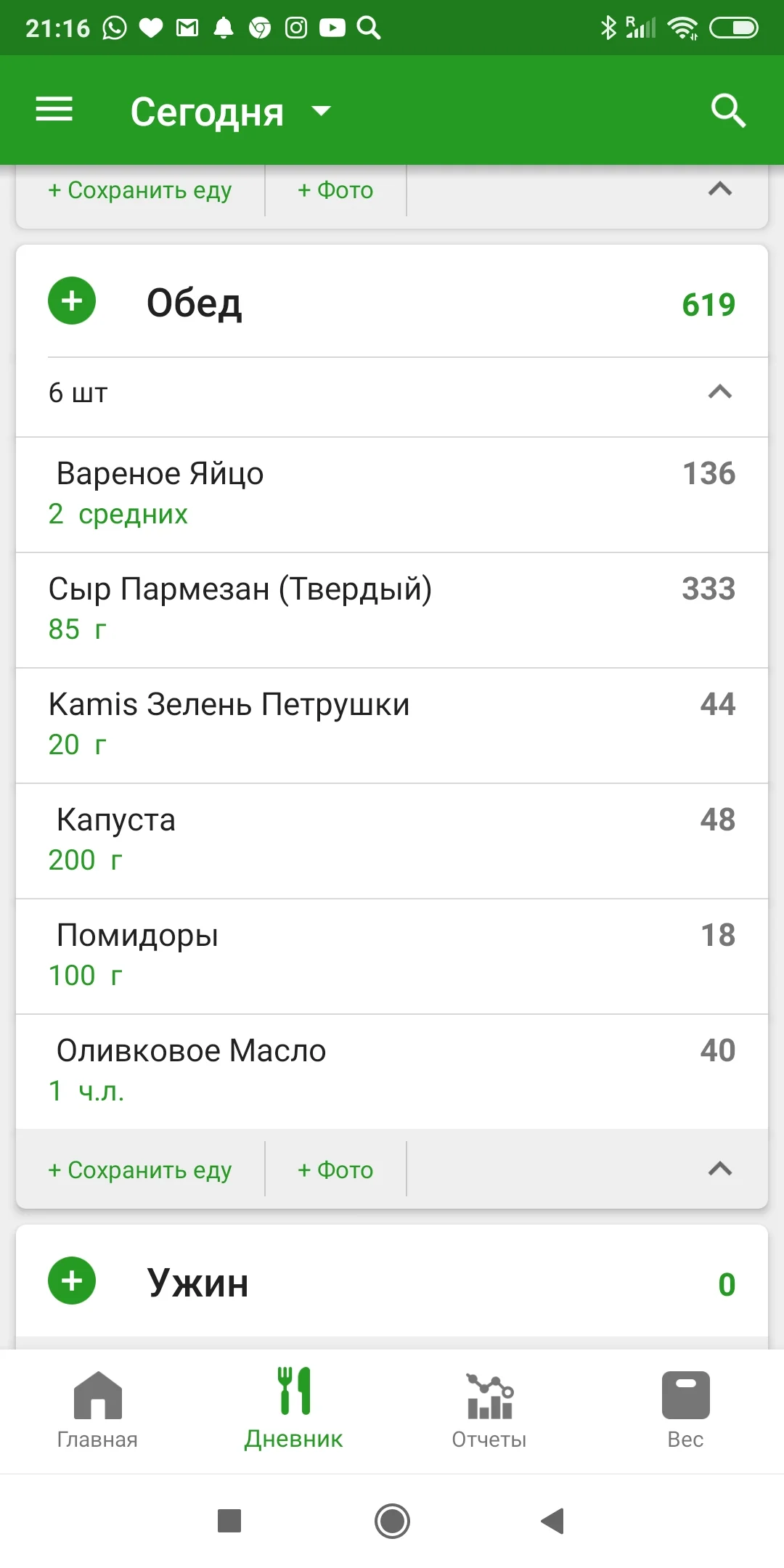784x1568 pixels.
Task: Add food to Ужин with plus icon
Action: pos(72,1281)
